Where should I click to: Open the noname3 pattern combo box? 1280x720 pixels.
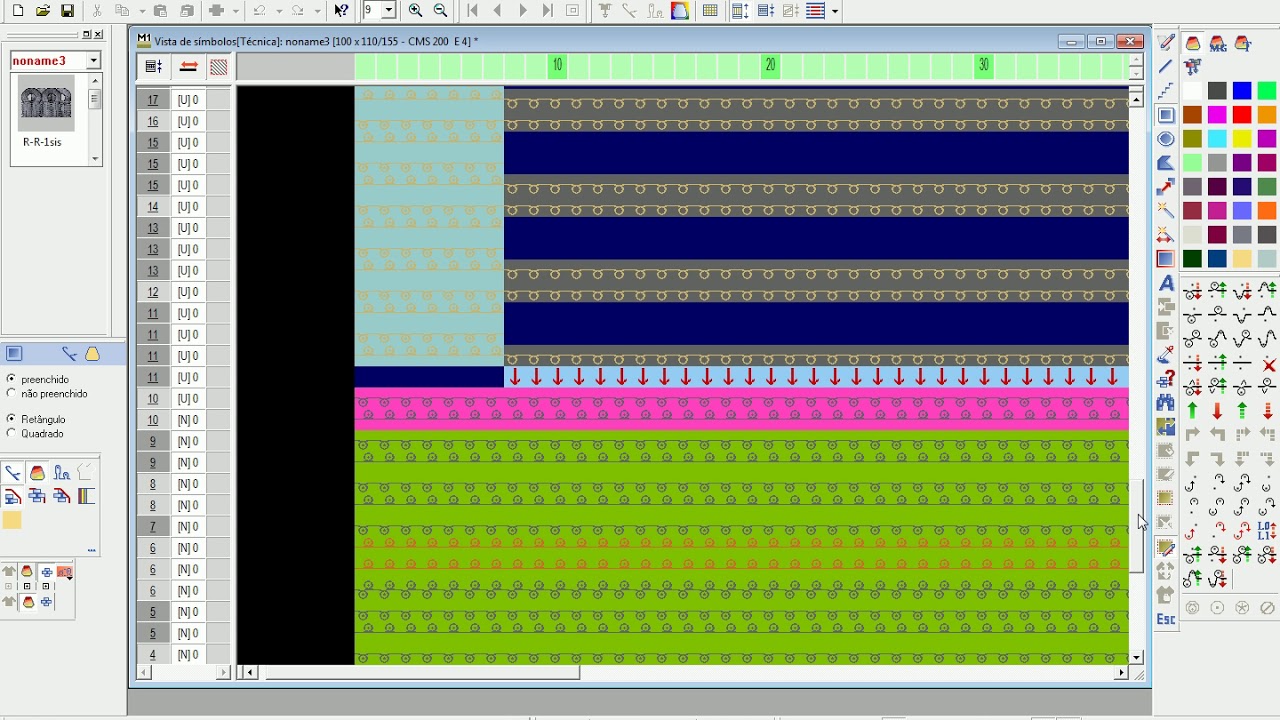pyautogui.click(x=56, y=61)
